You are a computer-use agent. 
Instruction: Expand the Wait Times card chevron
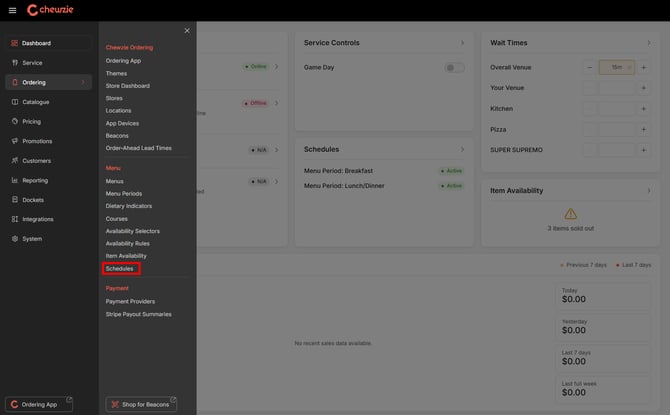(x=648, y=43)
